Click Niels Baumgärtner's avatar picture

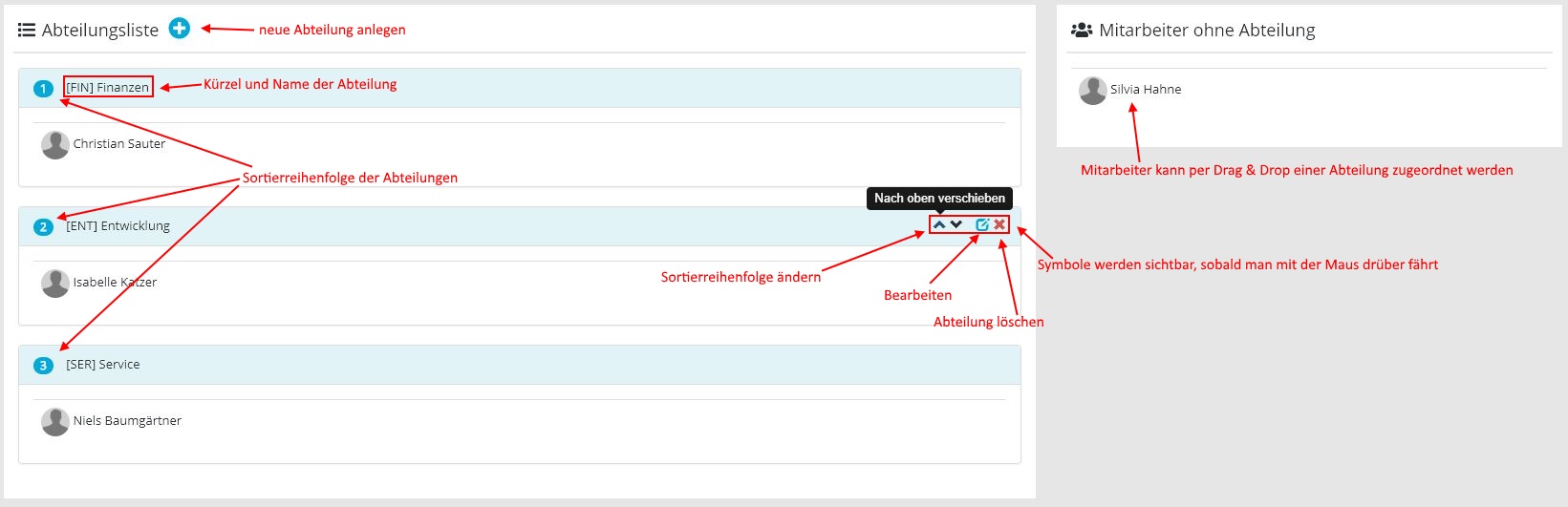point(55,421)
